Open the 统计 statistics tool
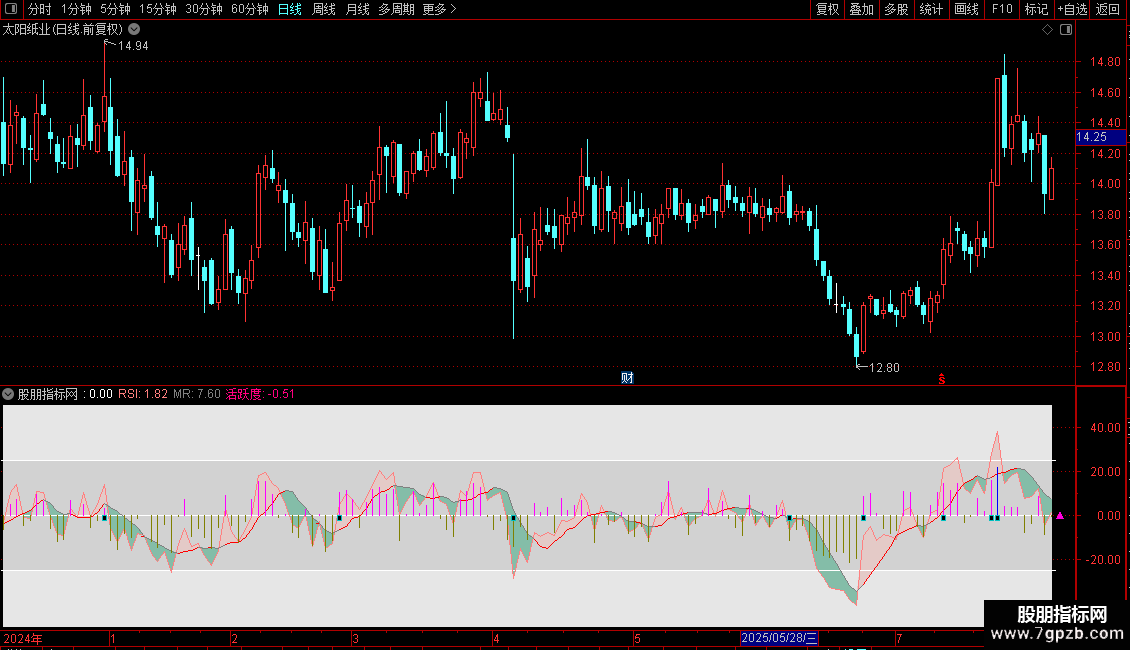 pyautogui.click(x=931, y=9)
